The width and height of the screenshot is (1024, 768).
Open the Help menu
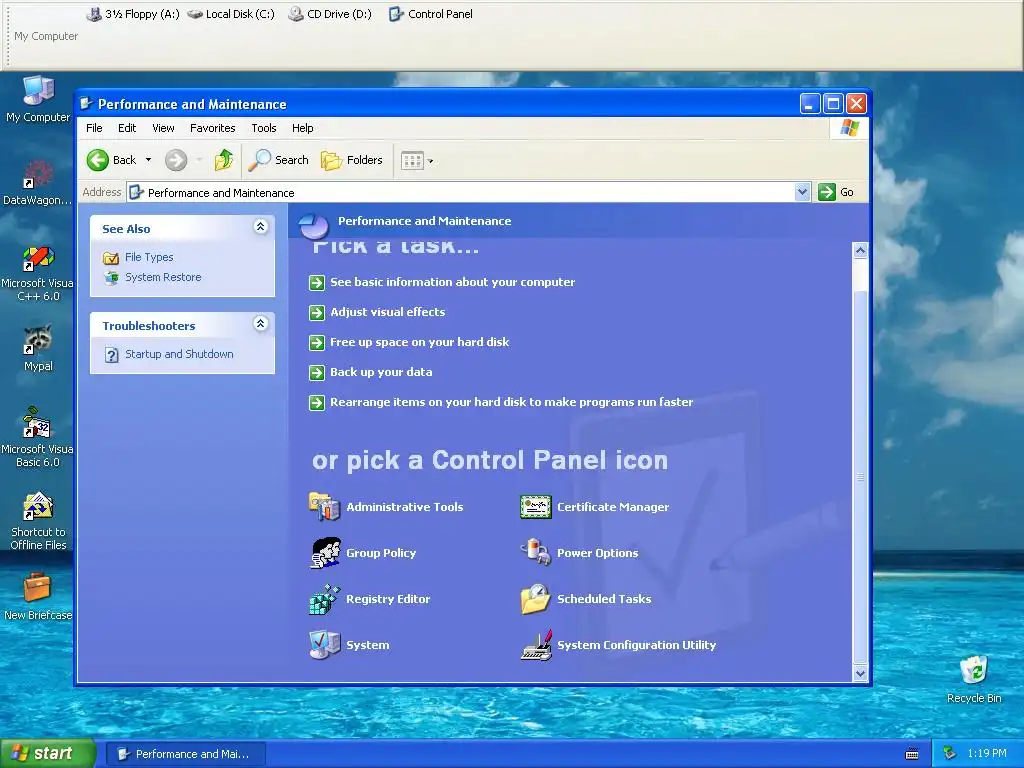point(302,128)
